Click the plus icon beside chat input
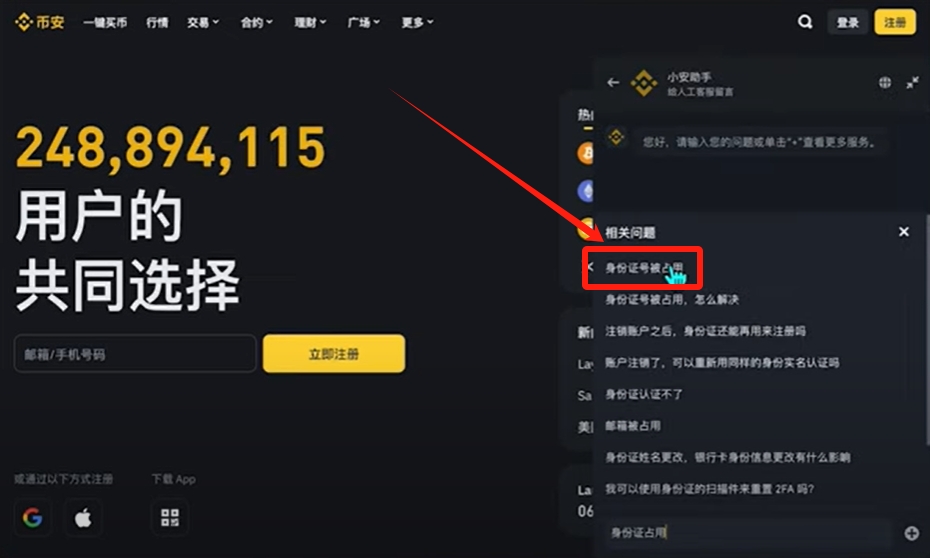This screenshot has width=930, height=558. pyautogui.click(x=912, y=533)
